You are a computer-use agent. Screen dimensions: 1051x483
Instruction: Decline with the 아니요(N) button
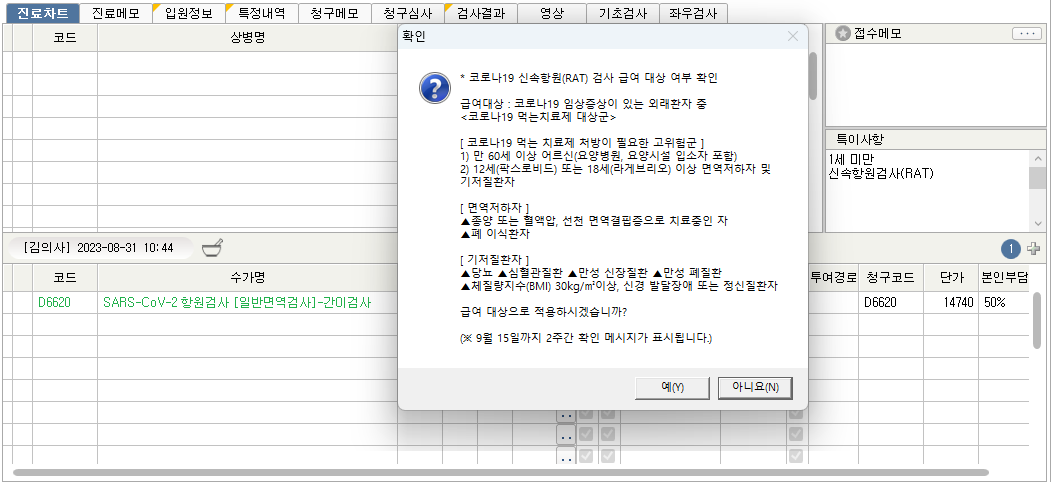[x=755, y=387]
